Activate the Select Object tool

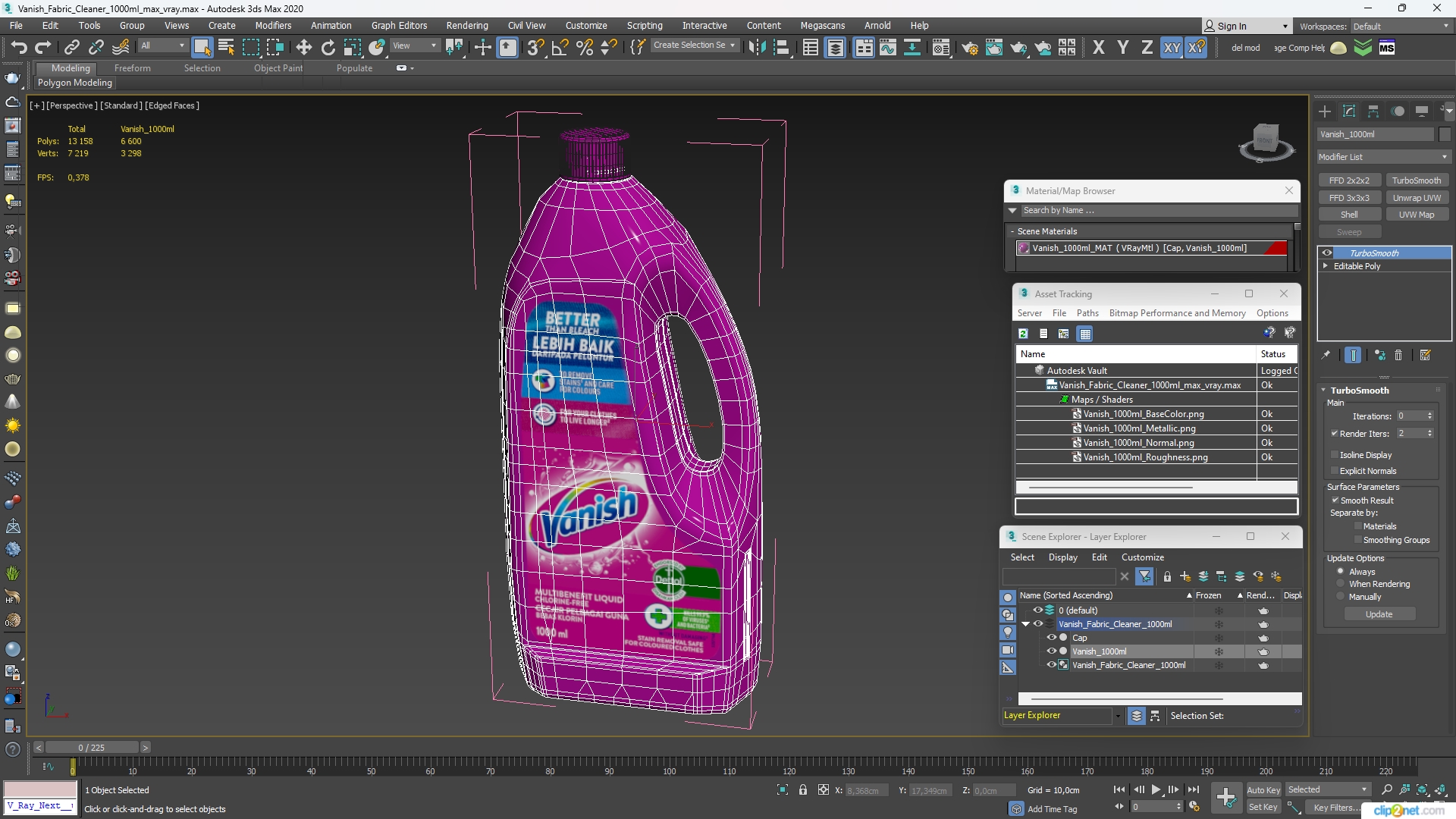202,48
